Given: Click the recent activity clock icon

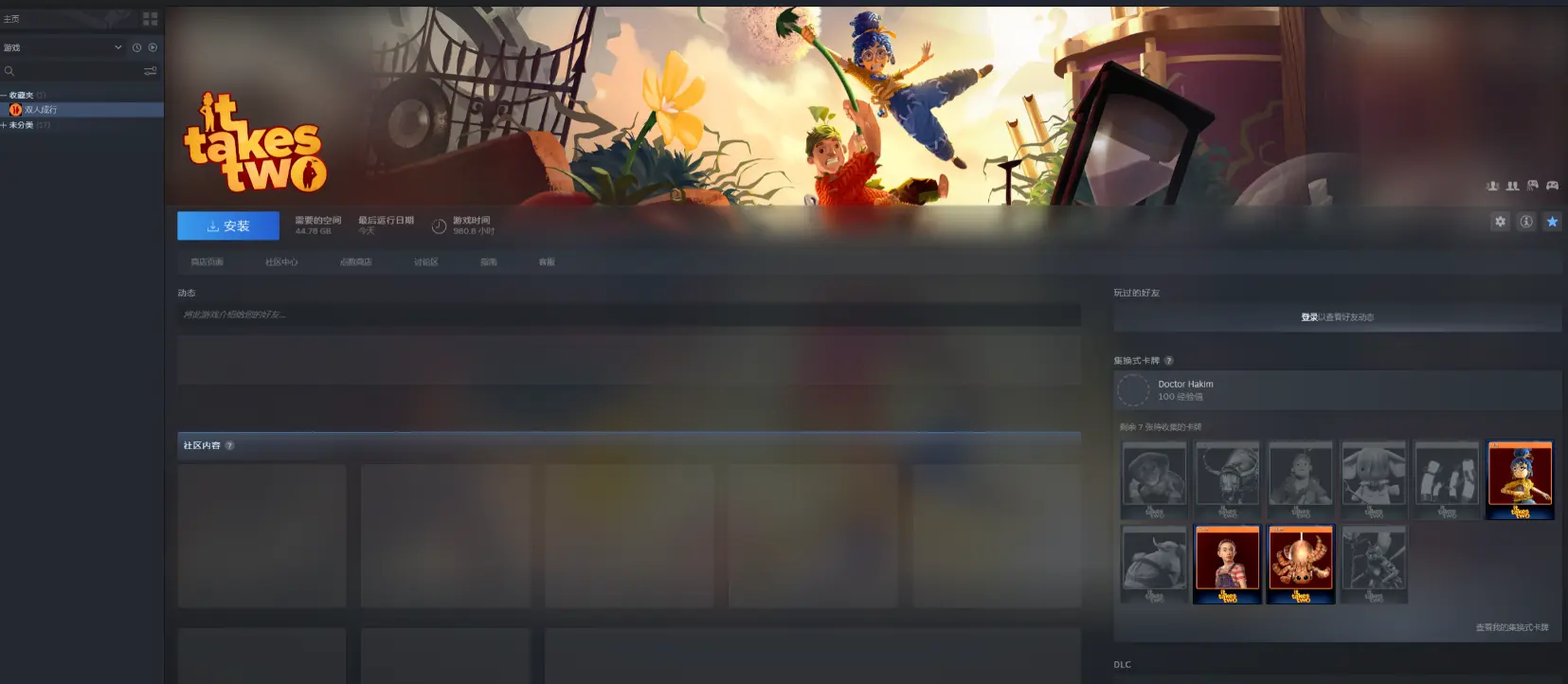Looking at the screenshot, I should [136, 47].
